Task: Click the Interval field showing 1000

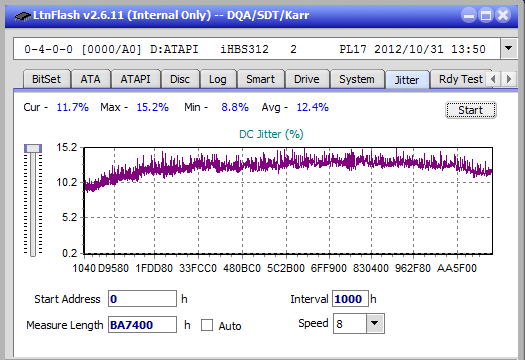Action: pyautogui.click(x=350, y=299)
